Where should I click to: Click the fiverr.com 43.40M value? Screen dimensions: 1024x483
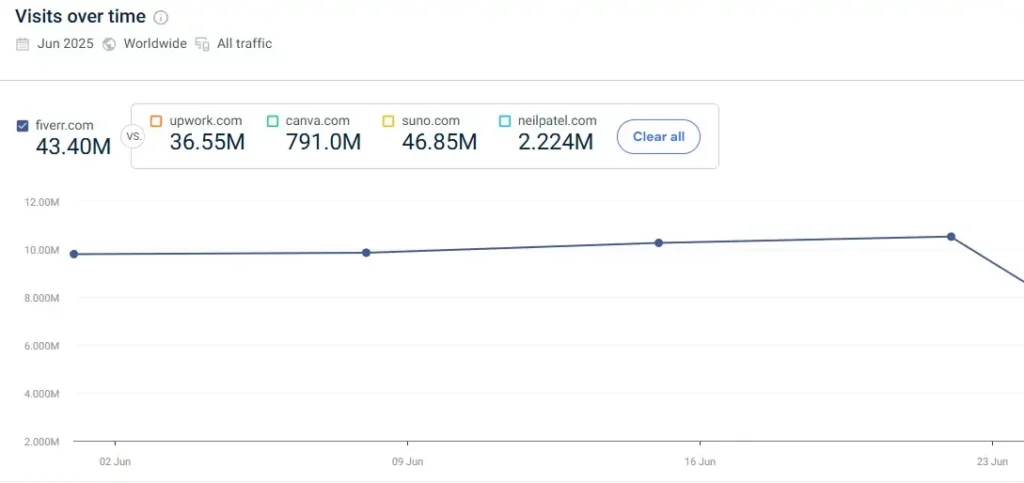(73, 147)
